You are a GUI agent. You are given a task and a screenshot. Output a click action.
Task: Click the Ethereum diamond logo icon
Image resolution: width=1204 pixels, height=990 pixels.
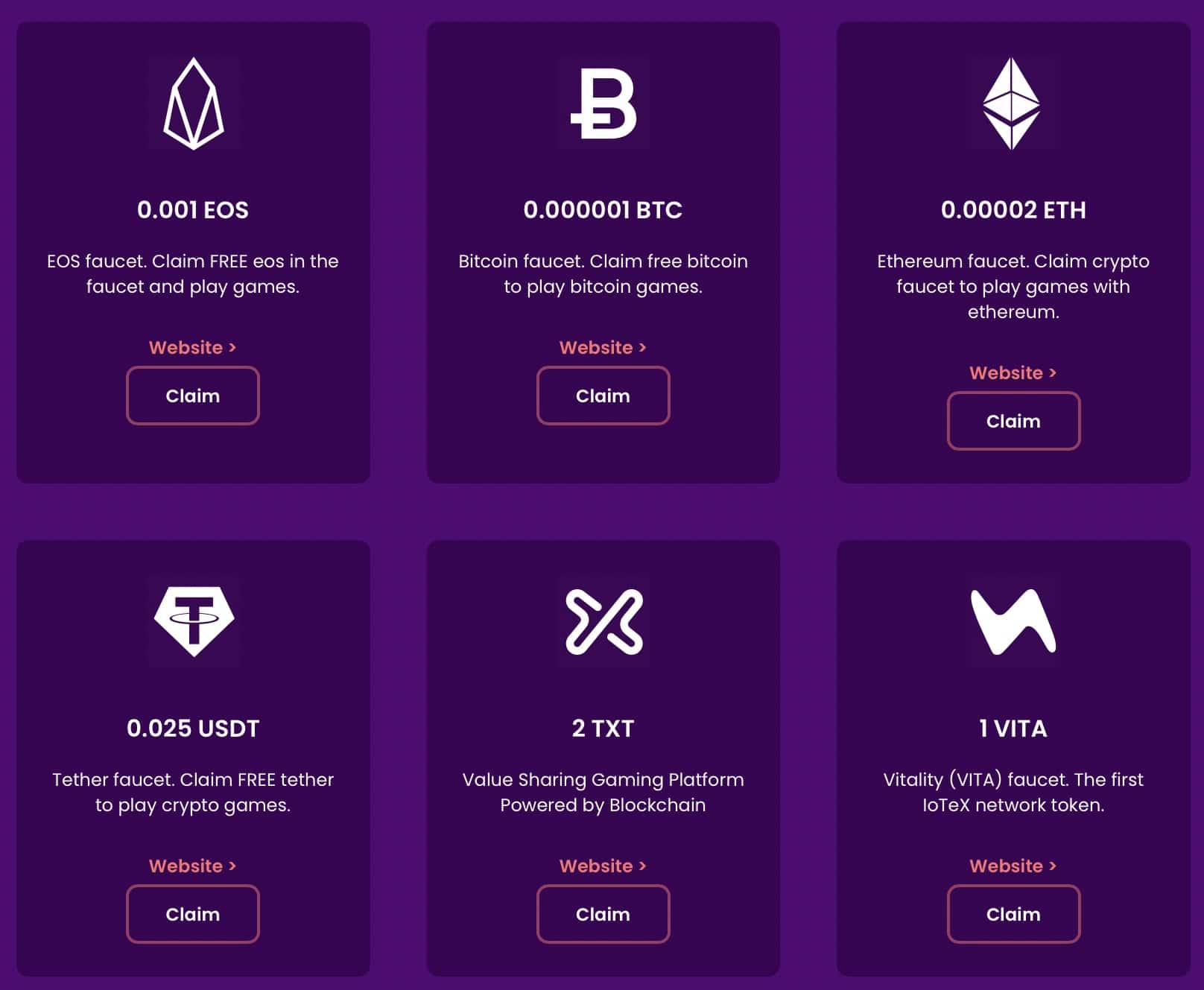pos(1012,103)
